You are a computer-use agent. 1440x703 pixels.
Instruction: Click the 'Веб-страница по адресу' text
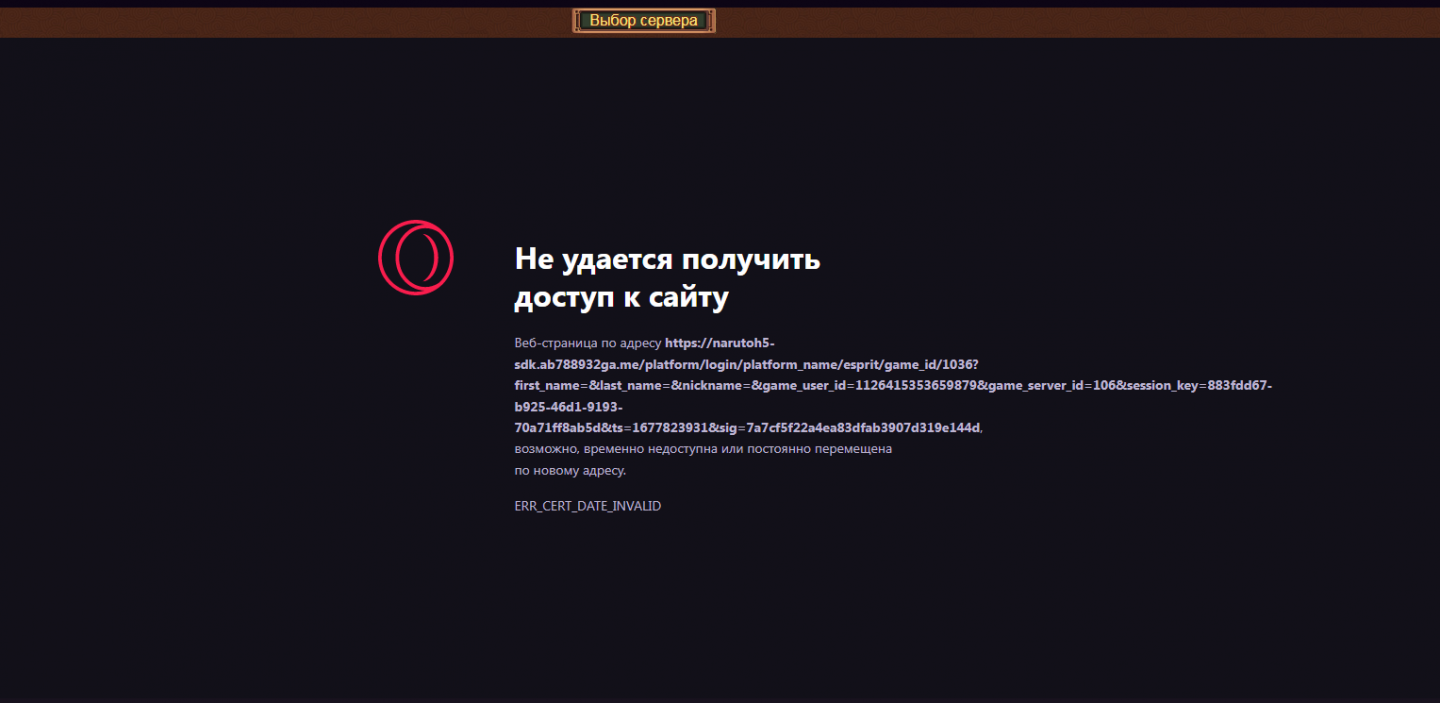587,342
